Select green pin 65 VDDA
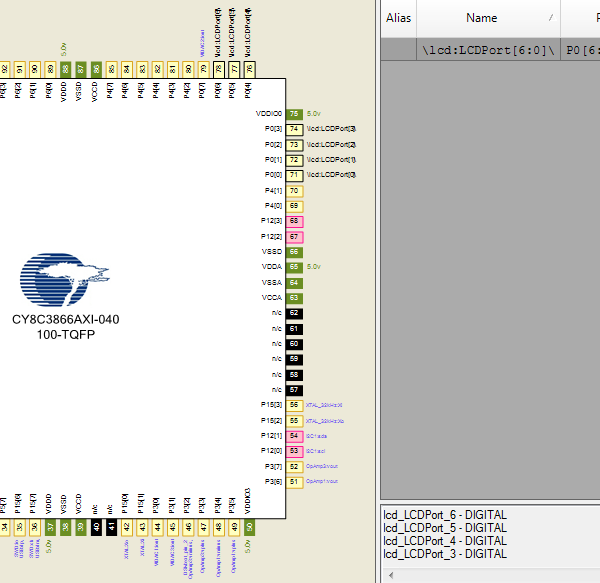Screen dimensions: 600x583 coord(294,267)
